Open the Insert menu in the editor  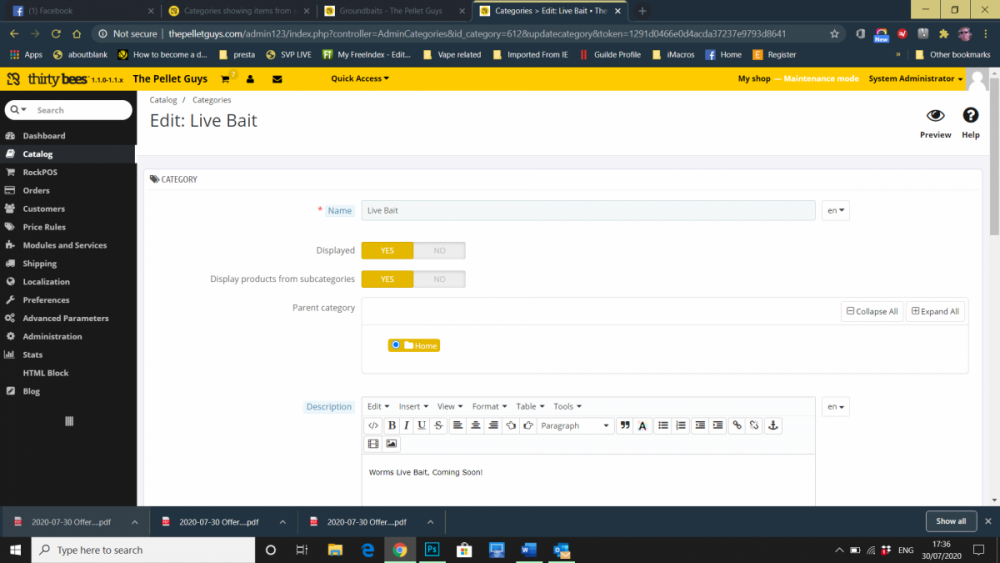[413, 406]
